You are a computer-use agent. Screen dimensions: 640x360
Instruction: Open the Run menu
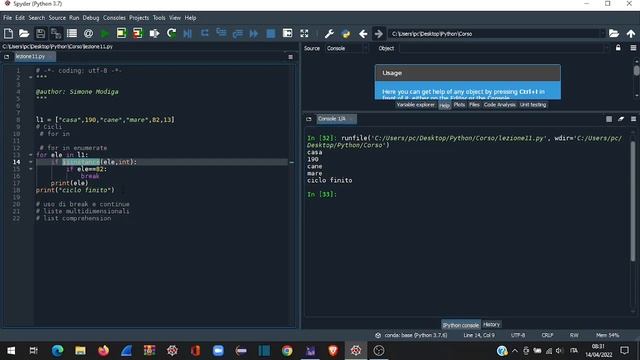pos(74,18)
